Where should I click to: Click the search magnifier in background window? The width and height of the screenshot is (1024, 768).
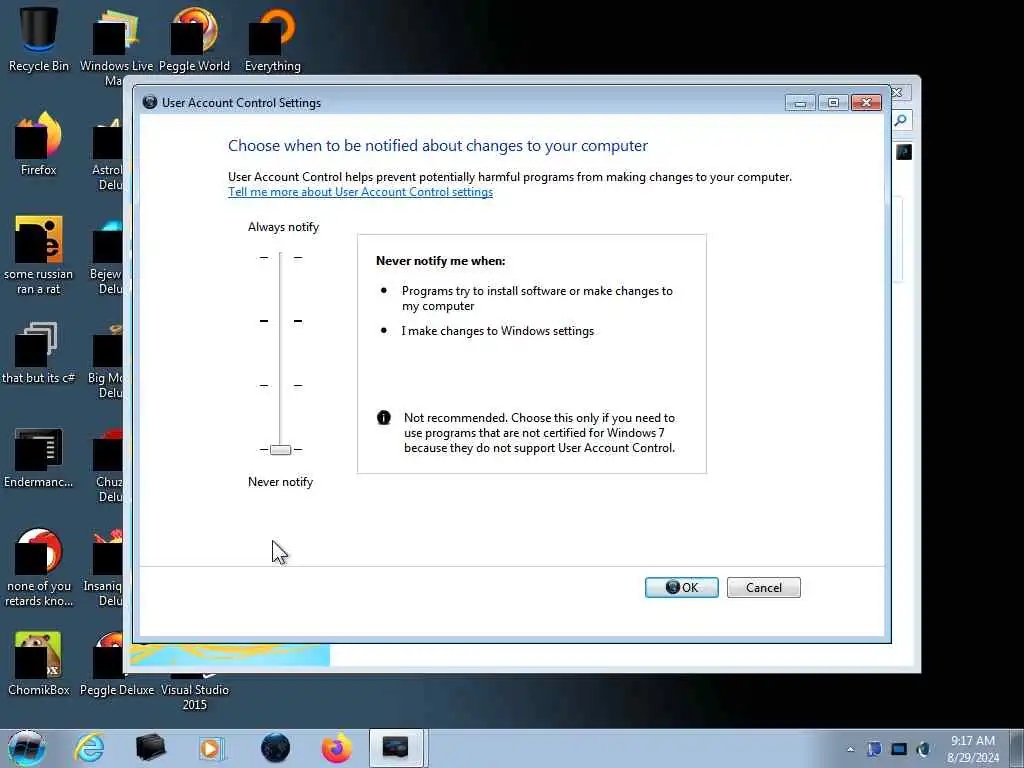[901, 120]
